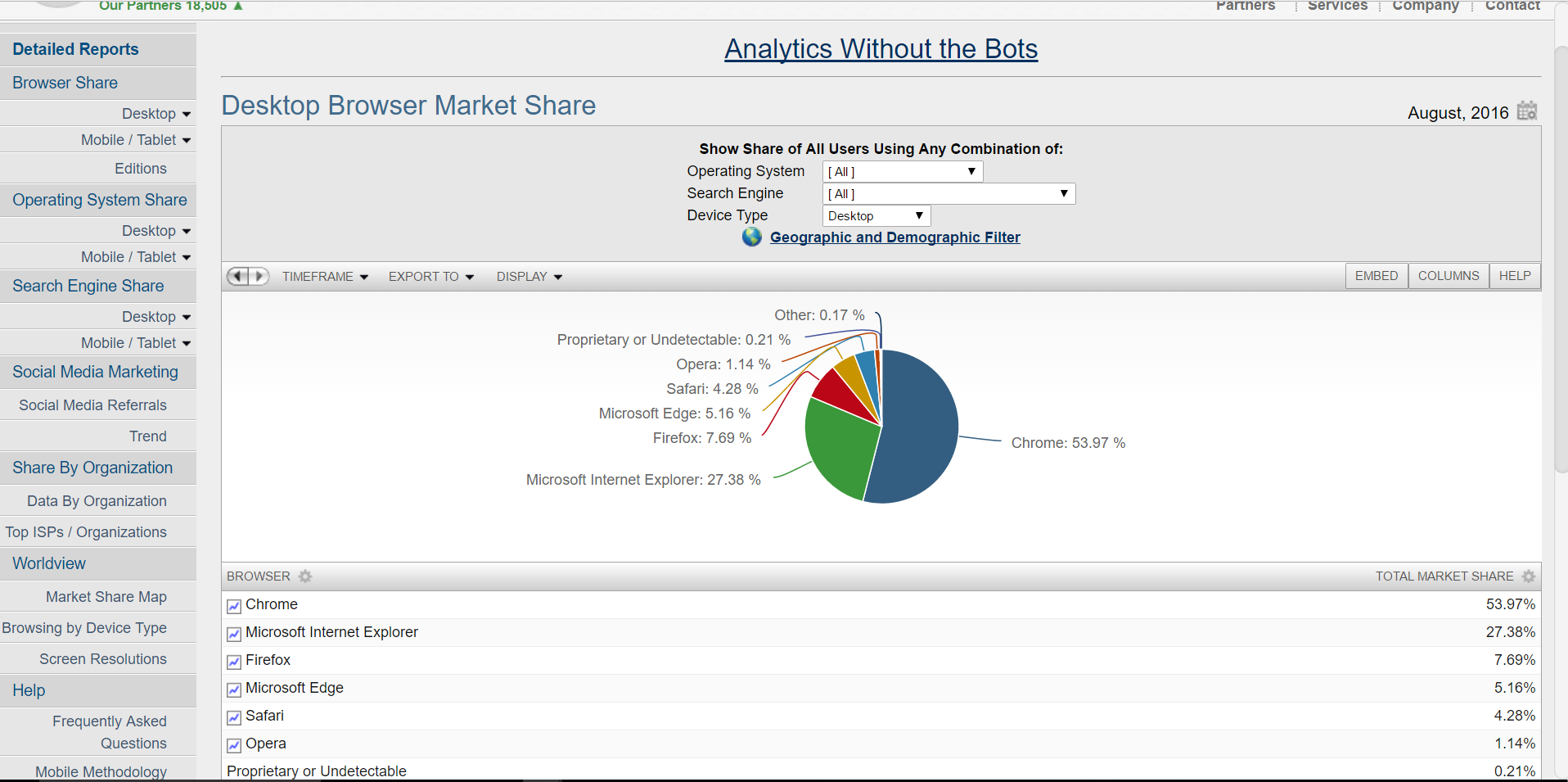Viewport: 1568px width, 782px height.
Task: Uncheck the Safari row checkbox
Action: pyautogui.click(x=234, y=717)
